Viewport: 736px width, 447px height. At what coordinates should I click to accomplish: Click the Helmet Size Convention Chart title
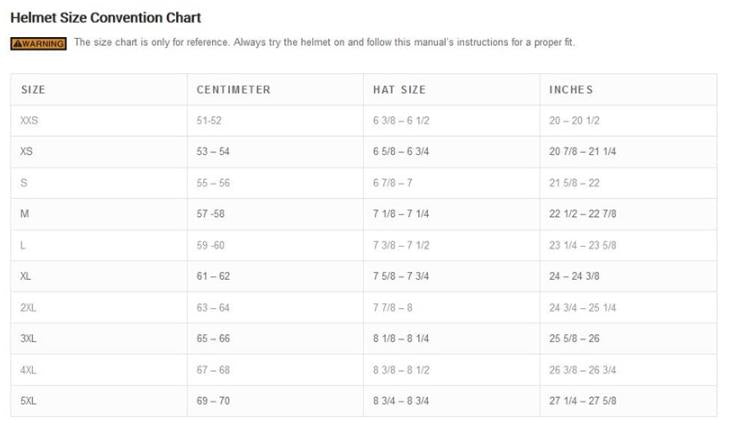click(105, 17)
